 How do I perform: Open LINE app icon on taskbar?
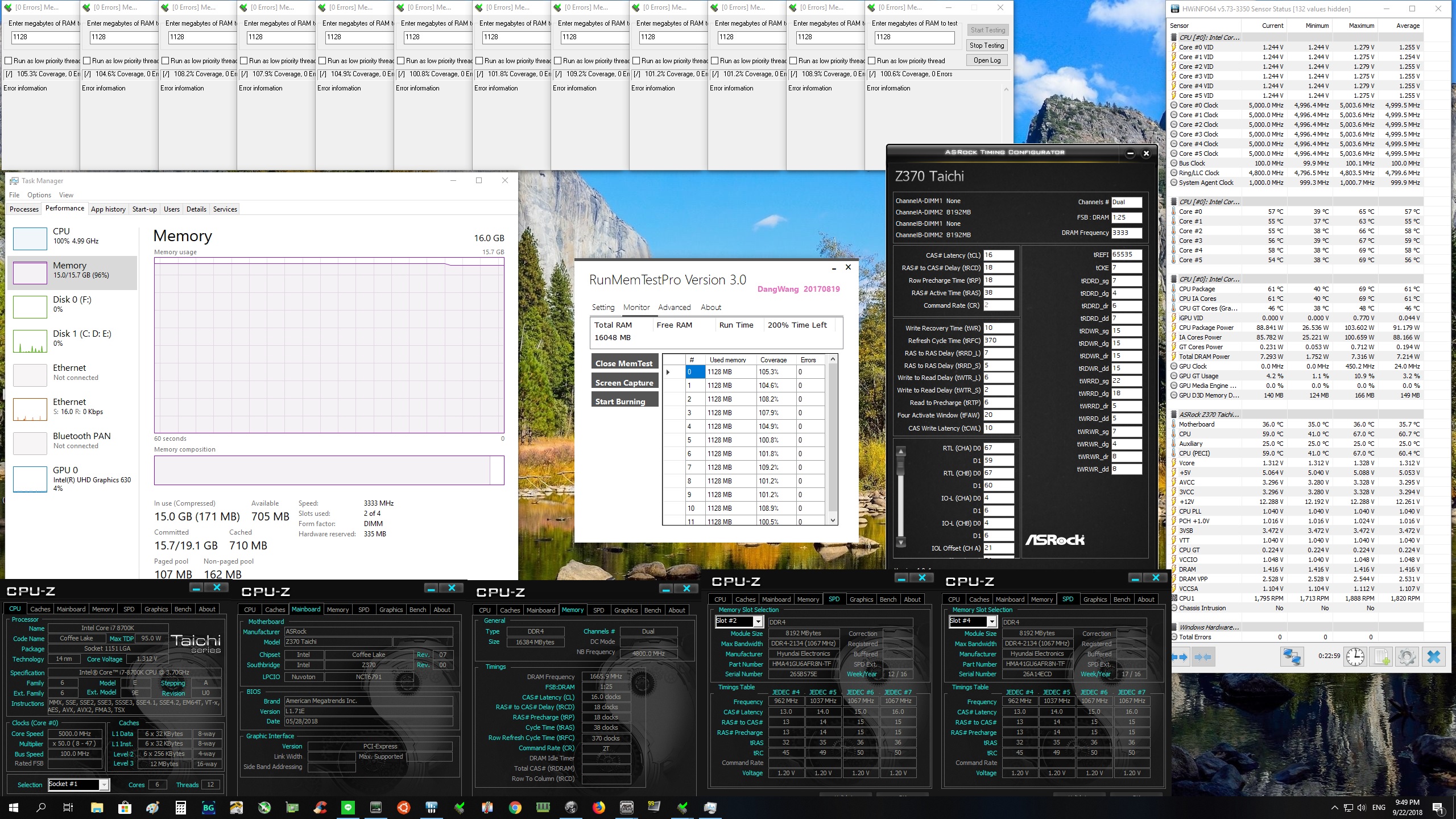(348, 807)
